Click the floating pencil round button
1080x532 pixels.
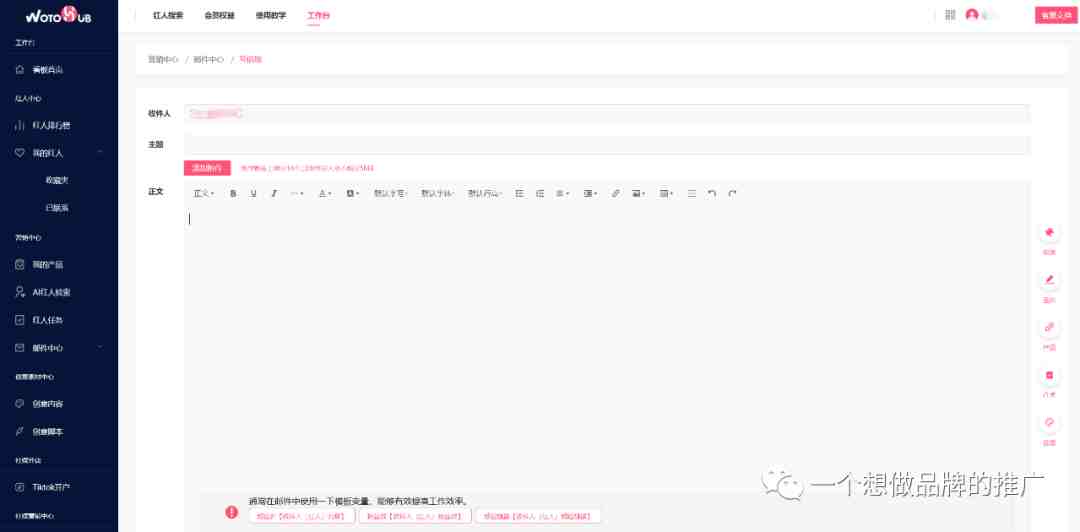1050,280
